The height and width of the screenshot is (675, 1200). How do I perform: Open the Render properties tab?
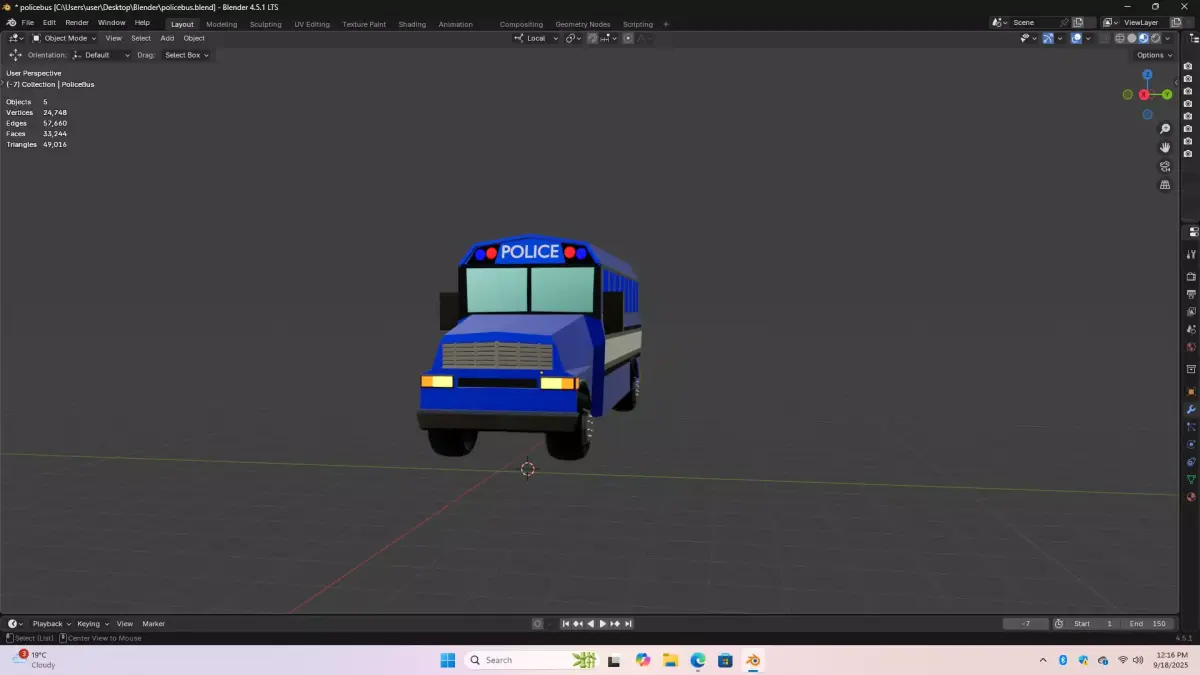coord(1191,276)
